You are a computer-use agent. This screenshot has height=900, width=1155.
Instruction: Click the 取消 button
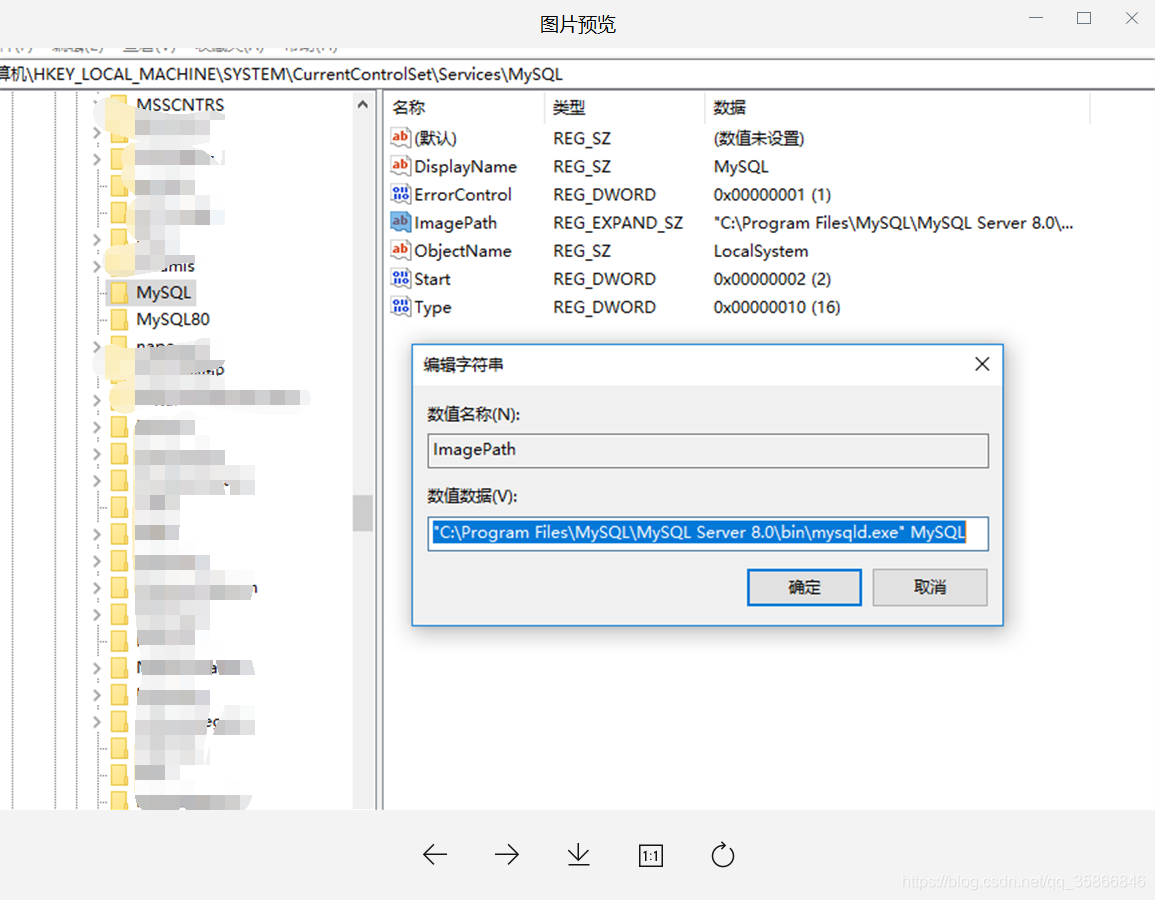[929, 587]
